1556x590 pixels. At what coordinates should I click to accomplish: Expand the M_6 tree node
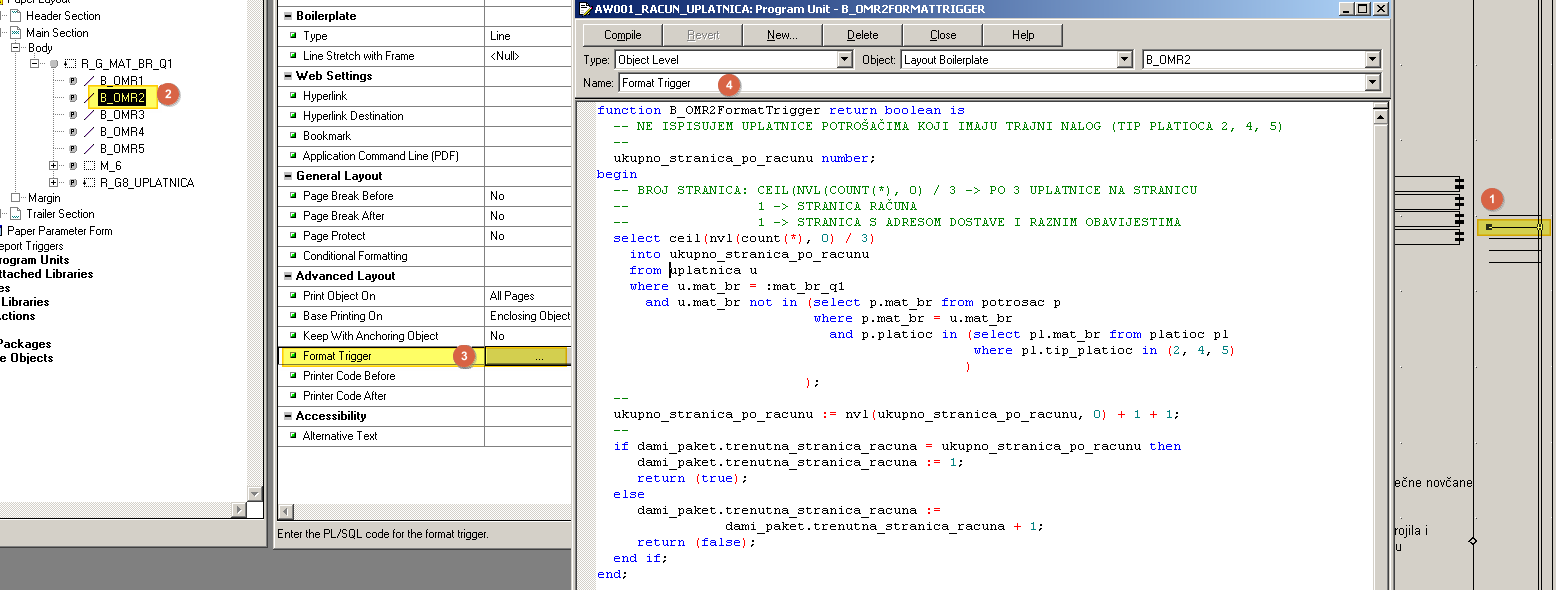(54, 166)
